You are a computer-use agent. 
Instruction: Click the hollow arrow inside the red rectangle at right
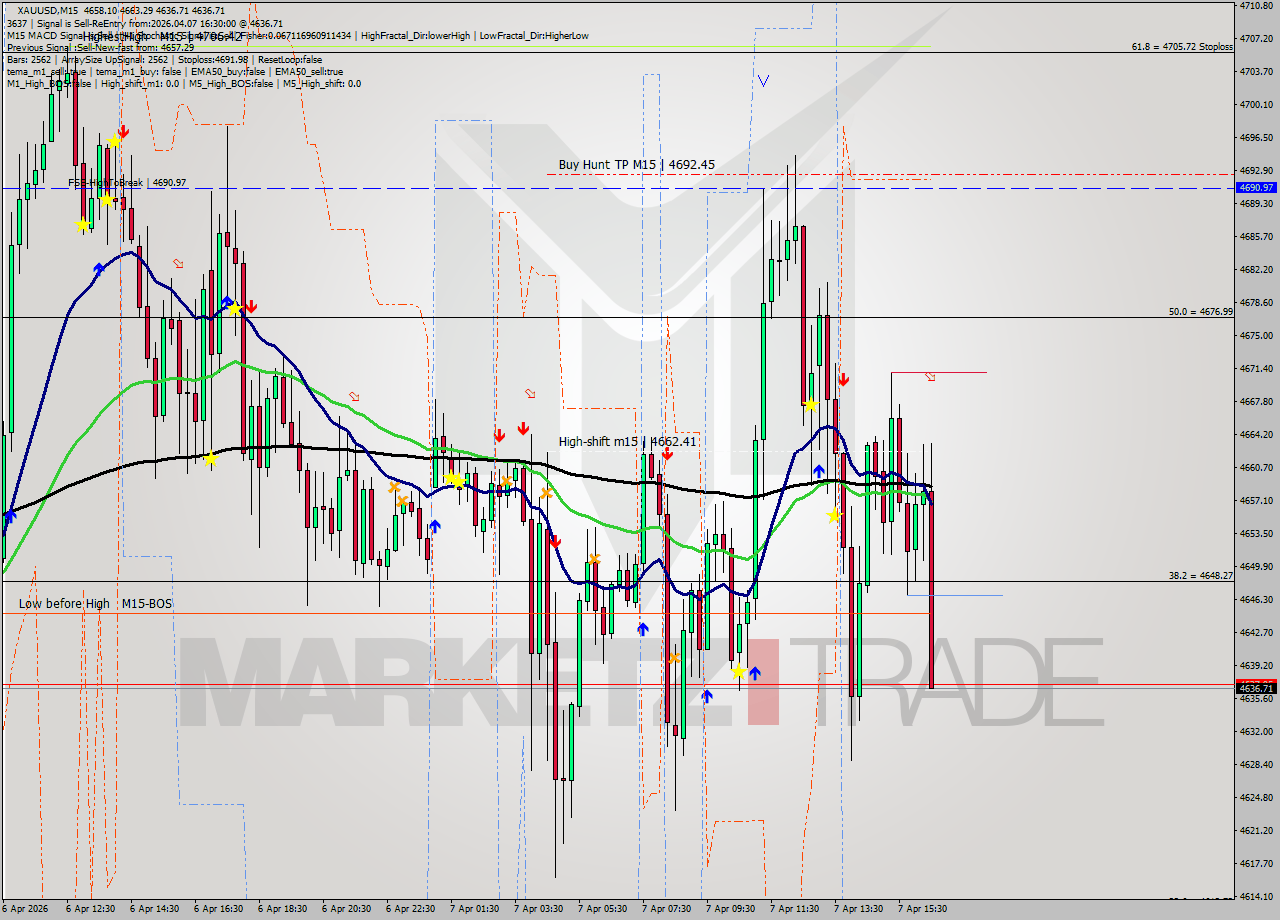click(930, 377)
